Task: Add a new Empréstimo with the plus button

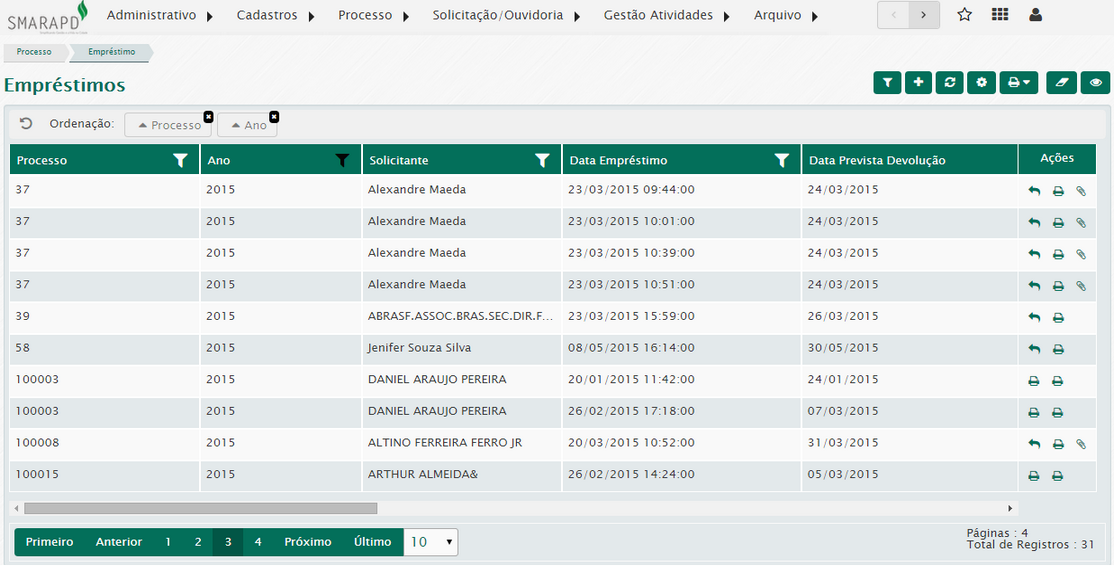Action: pyautogui.click(x=918, y=83)
